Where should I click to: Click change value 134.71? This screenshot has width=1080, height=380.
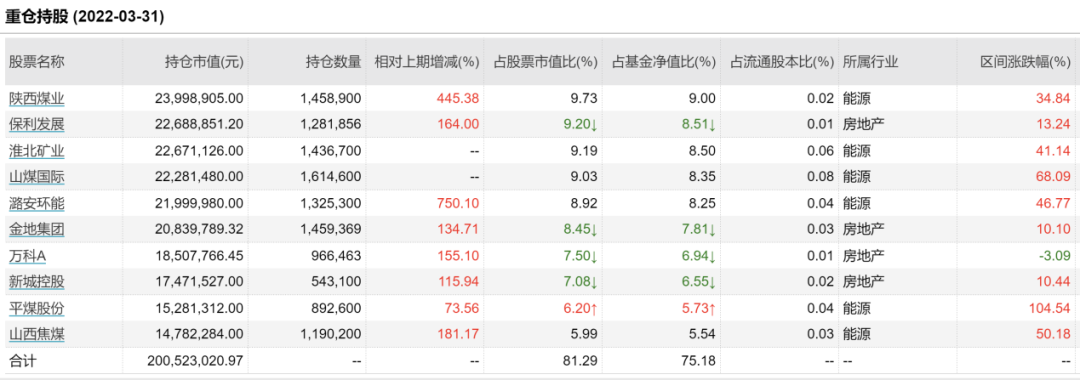[x=458, y=229]
